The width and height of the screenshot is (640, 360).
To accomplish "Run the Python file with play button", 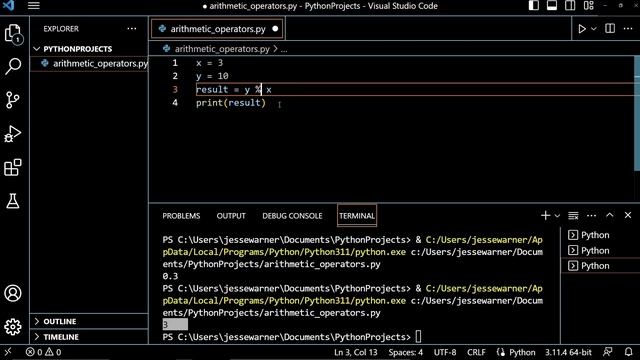I will (582, 29).
